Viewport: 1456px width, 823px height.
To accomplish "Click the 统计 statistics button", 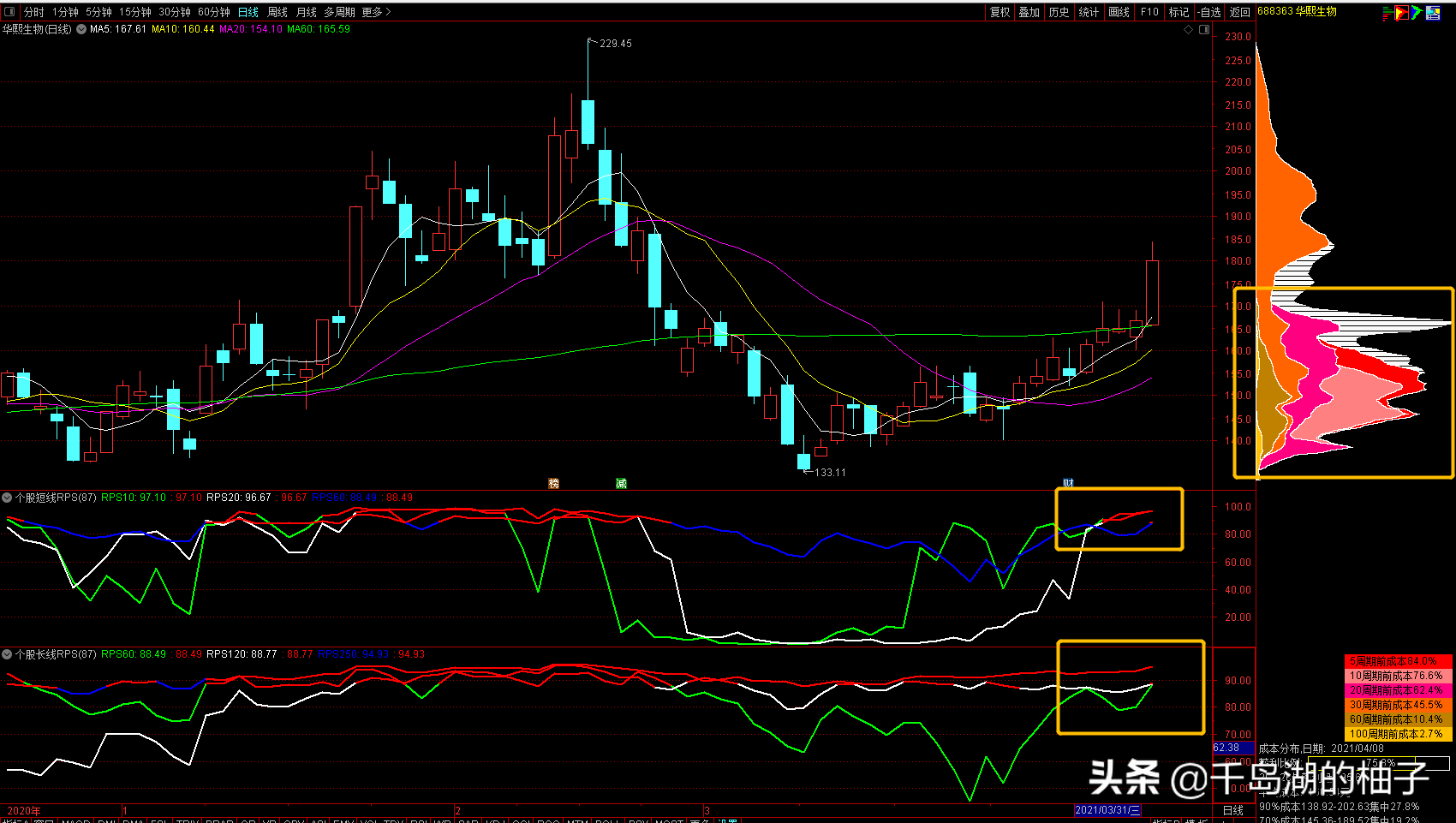I will 1089,12.
